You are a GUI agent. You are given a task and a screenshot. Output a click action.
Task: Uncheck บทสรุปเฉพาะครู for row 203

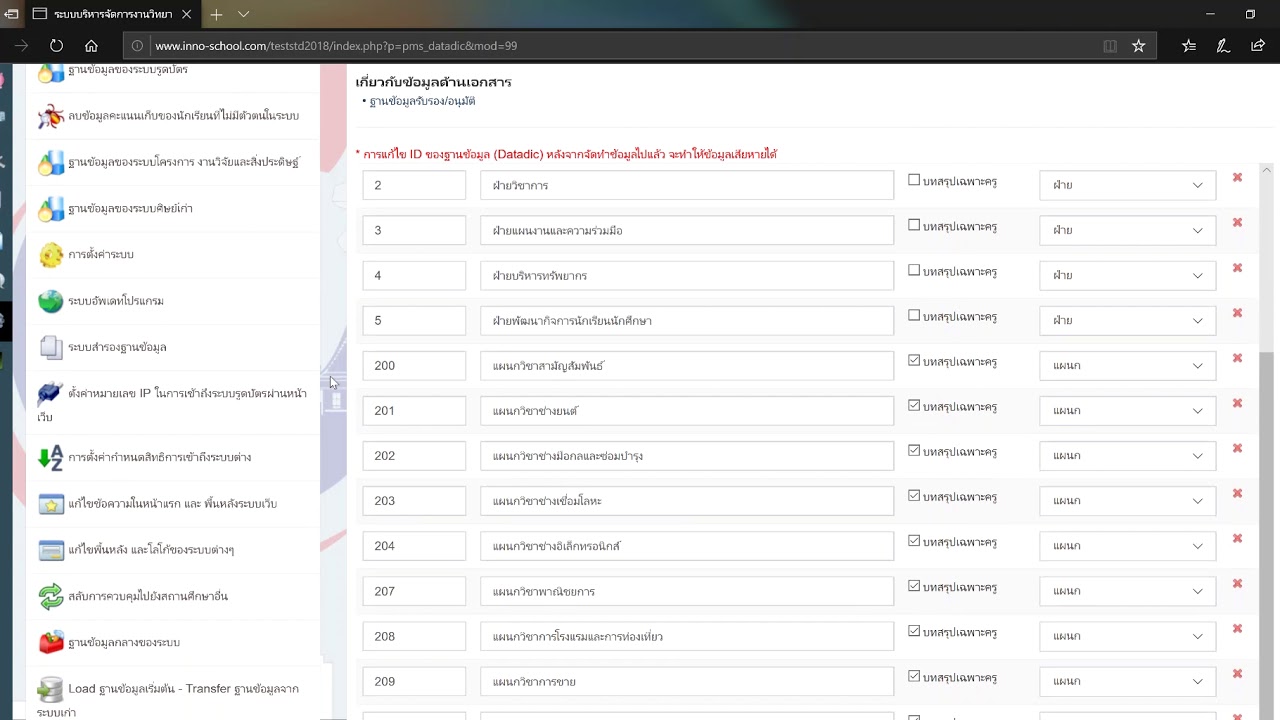coord(914,496)
